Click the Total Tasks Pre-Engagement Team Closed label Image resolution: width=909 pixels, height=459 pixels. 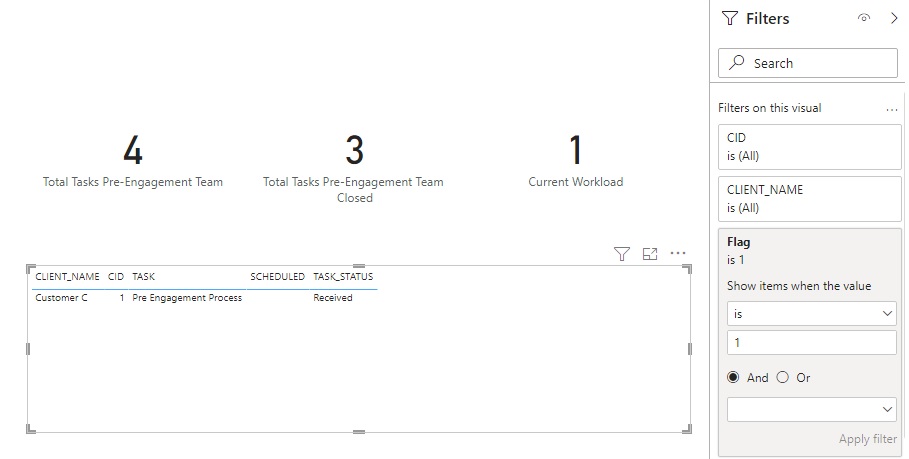click(354, 190)
